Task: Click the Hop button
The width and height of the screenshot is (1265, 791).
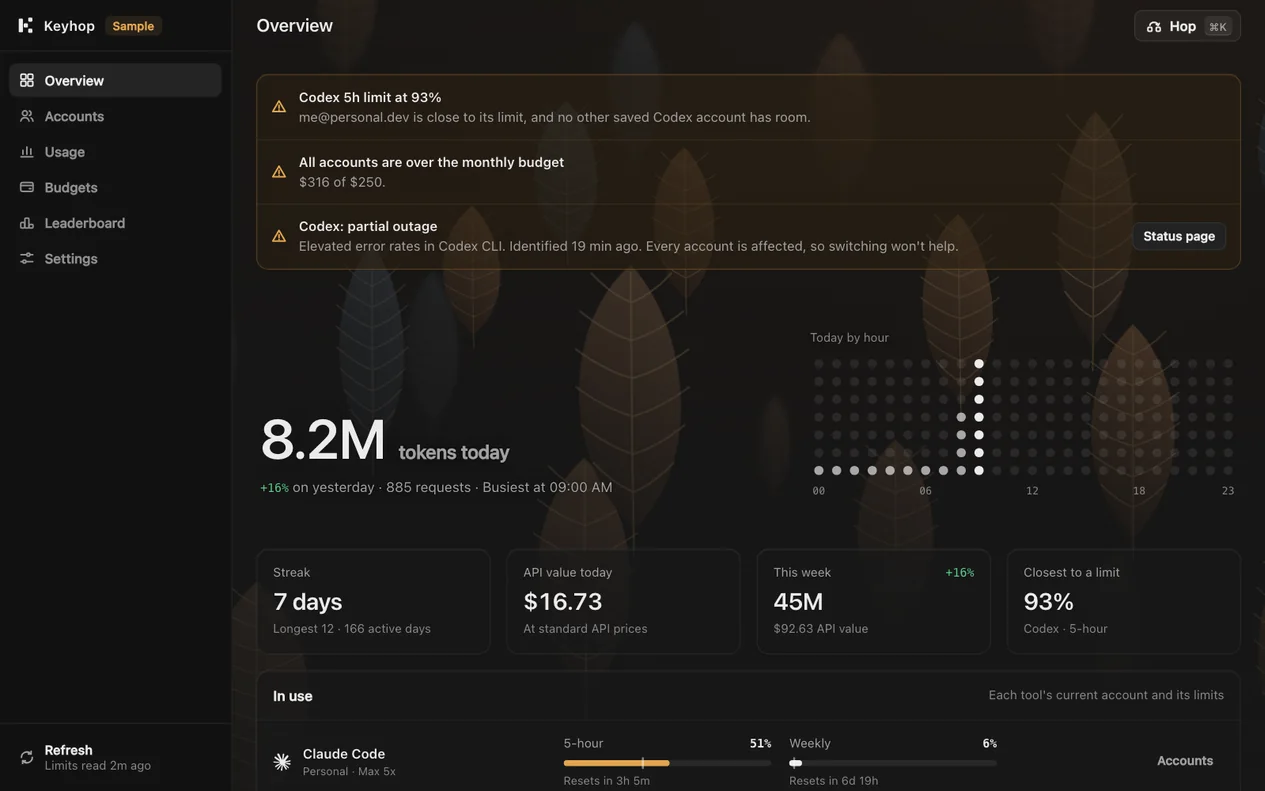Action: [x=1187, y=26]
